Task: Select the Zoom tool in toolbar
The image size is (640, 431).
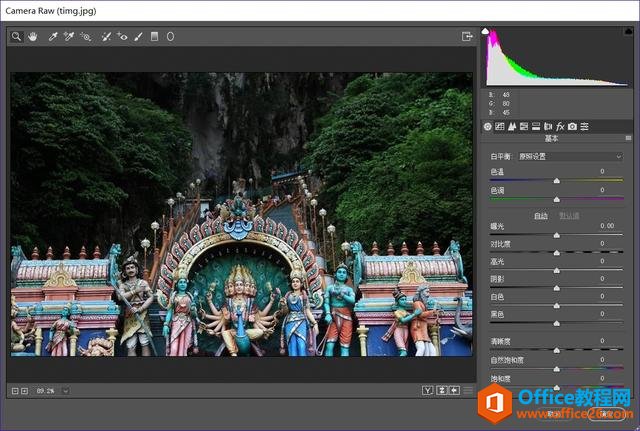Action: tap(17, 36)
